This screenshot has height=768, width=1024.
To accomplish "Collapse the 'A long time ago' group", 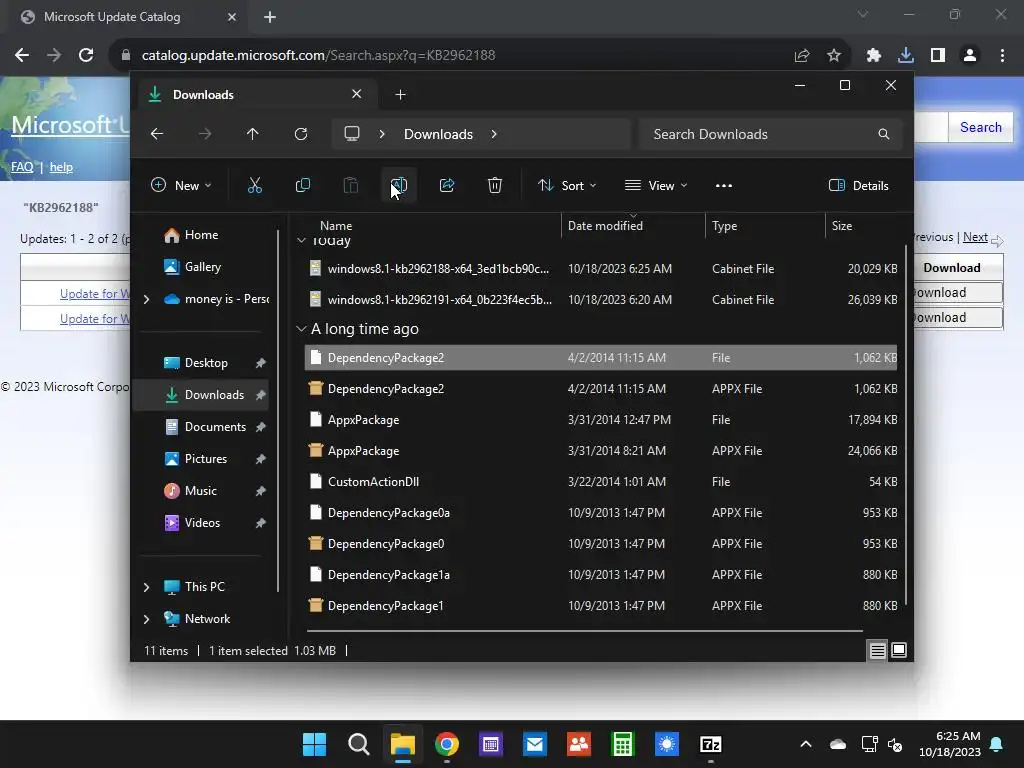I will (301, 329).
